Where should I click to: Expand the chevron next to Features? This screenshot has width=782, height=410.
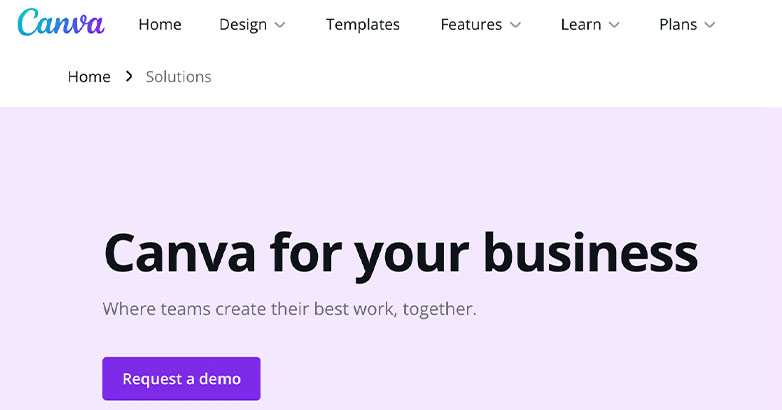point(516,25)
